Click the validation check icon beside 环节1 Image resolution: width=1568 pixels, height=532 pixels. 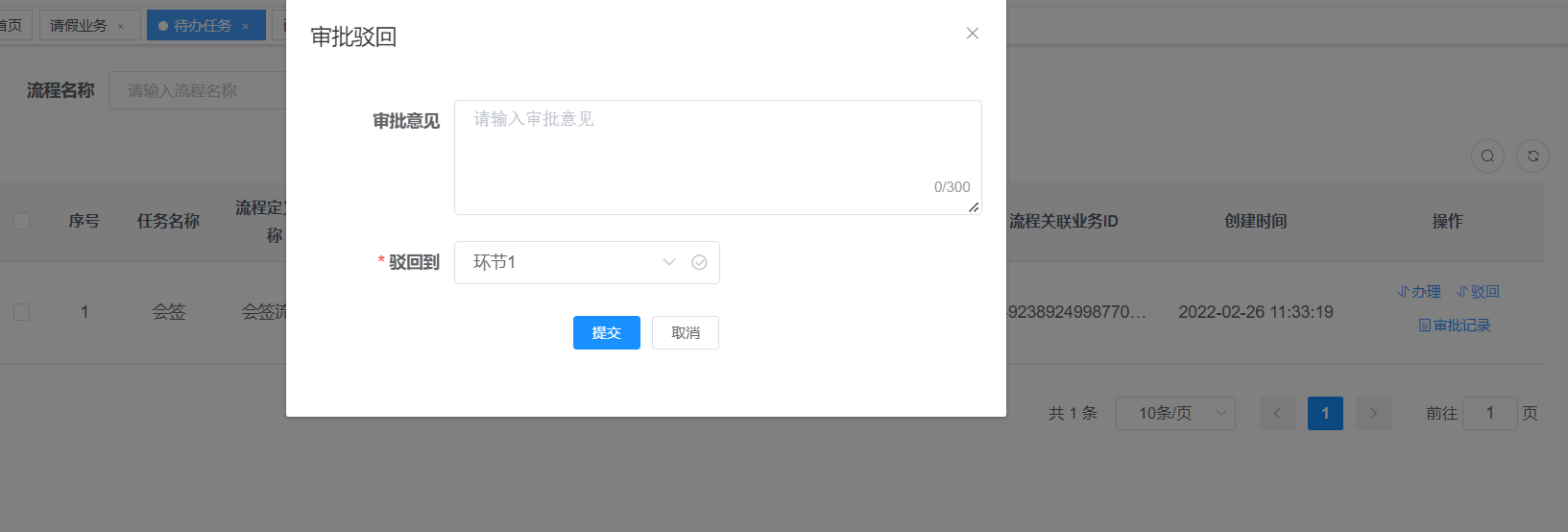click(699, 263)
